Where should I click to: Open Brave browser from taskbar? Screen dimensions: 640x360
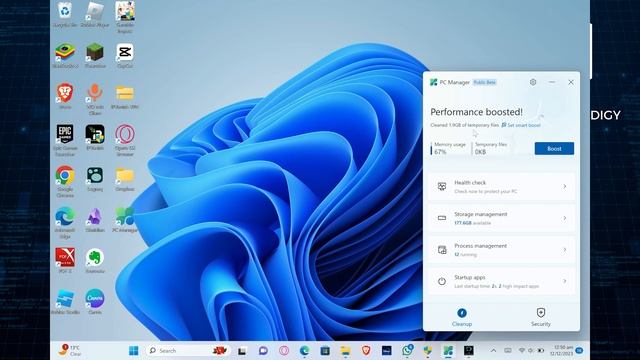[366, 350]
